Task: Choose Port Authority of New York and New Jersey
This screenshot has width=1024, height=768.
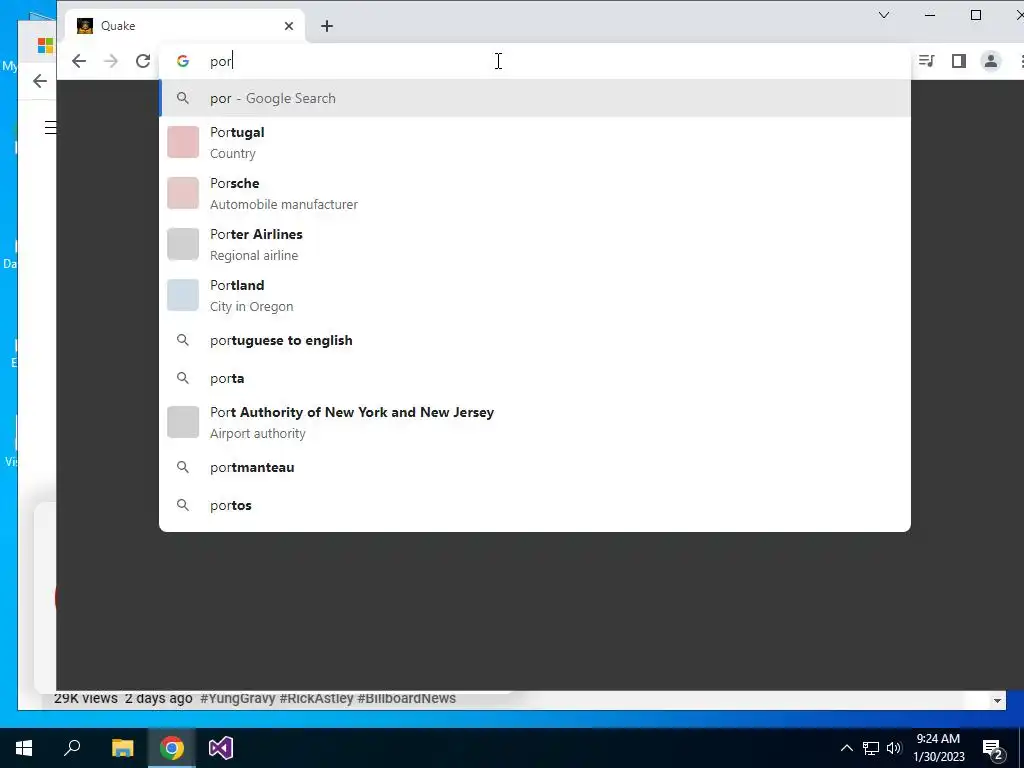Action: point(535,423)
